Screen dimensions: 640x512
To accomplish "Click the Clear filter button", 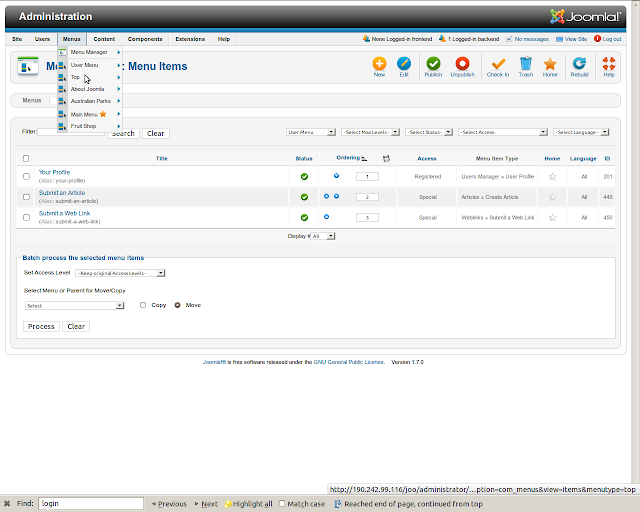I will 156,134.
